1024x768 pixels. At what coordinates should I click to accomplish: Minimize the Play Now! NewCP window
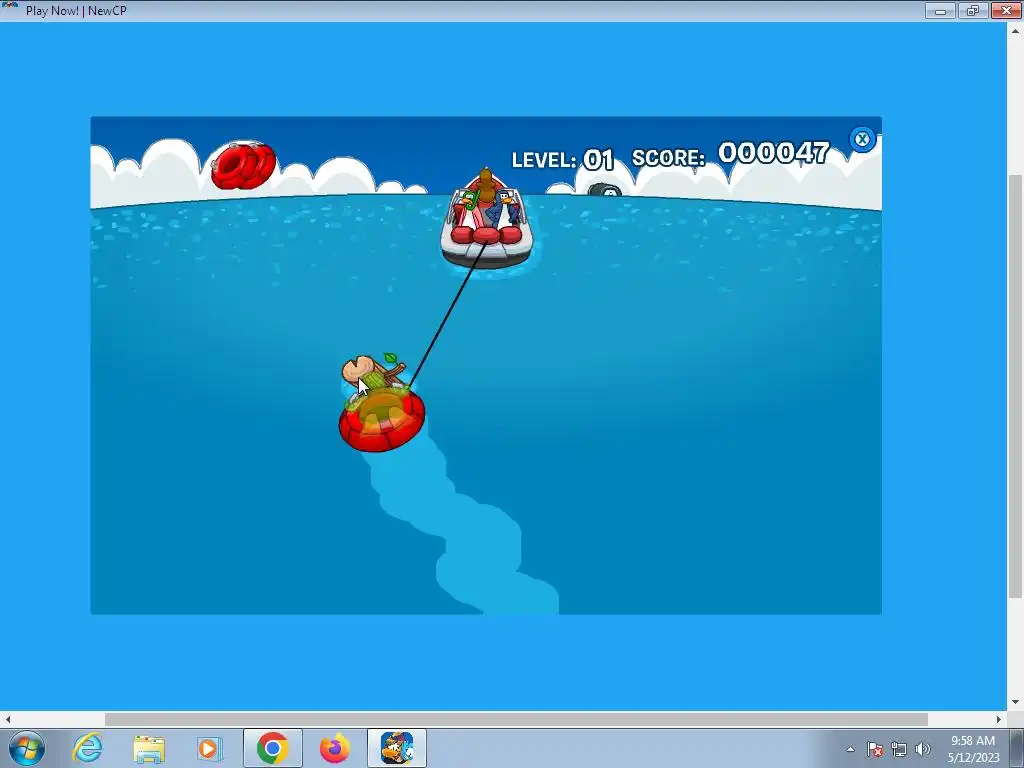[940, 10]
